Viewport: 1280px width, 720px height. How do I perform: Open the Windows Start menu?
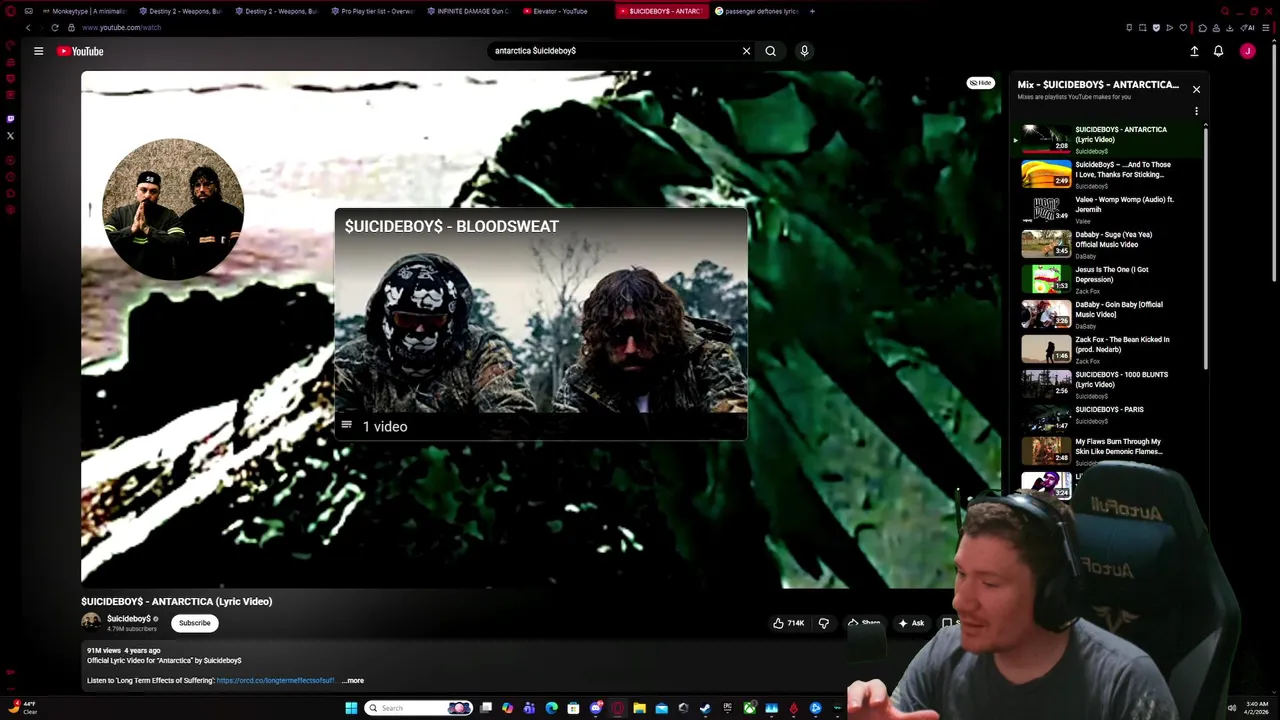tap(351, 708)
